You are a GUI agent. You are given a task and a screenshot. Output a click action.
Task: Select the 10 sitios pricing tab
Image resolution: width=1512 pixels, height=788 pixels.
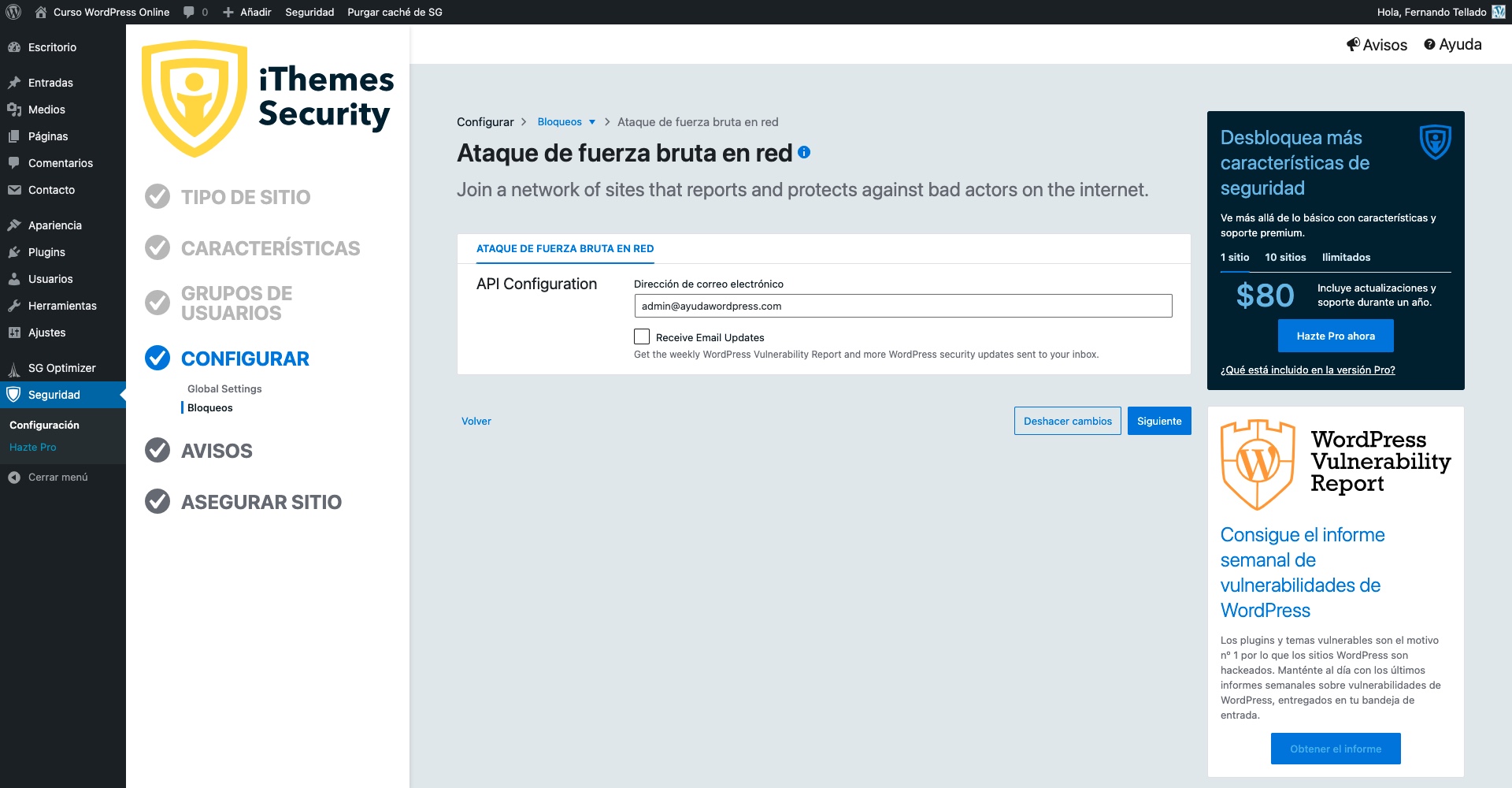1285,258
